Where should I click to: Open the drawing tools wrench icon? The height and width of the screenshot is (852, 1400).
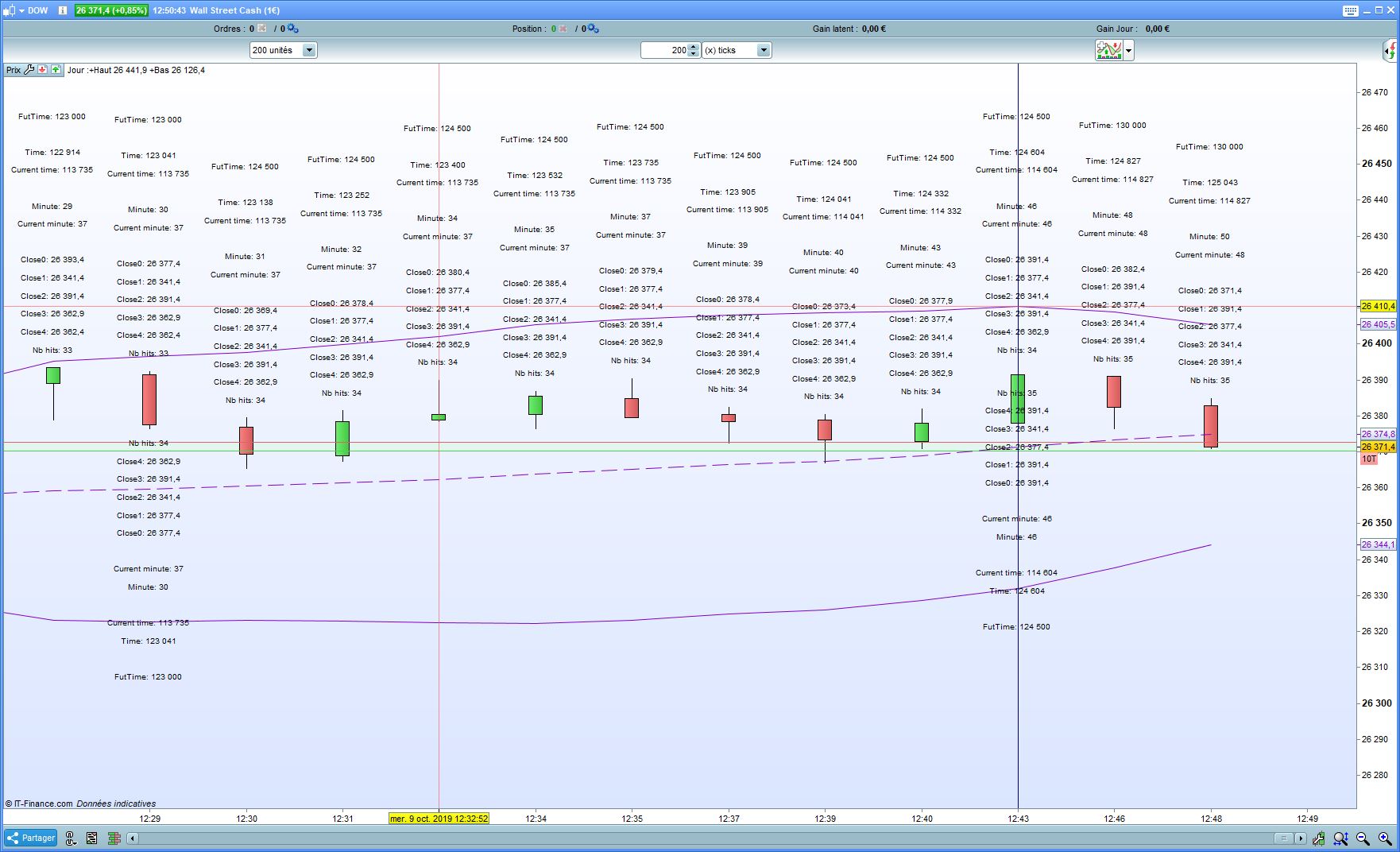[x=1319, y=838]
